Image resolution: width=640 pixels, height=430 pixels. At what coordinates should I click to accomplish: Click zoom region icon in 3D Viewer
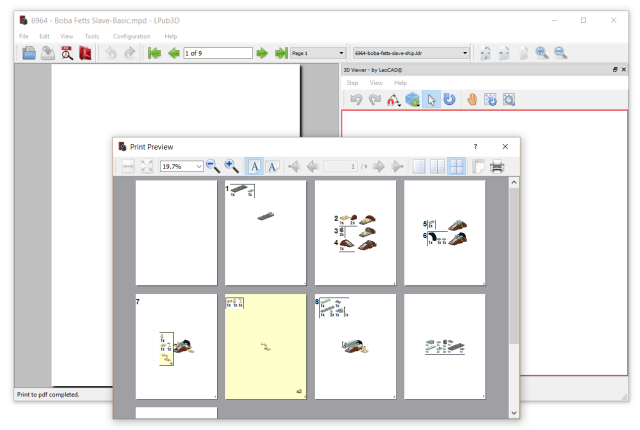pos(509,100)
